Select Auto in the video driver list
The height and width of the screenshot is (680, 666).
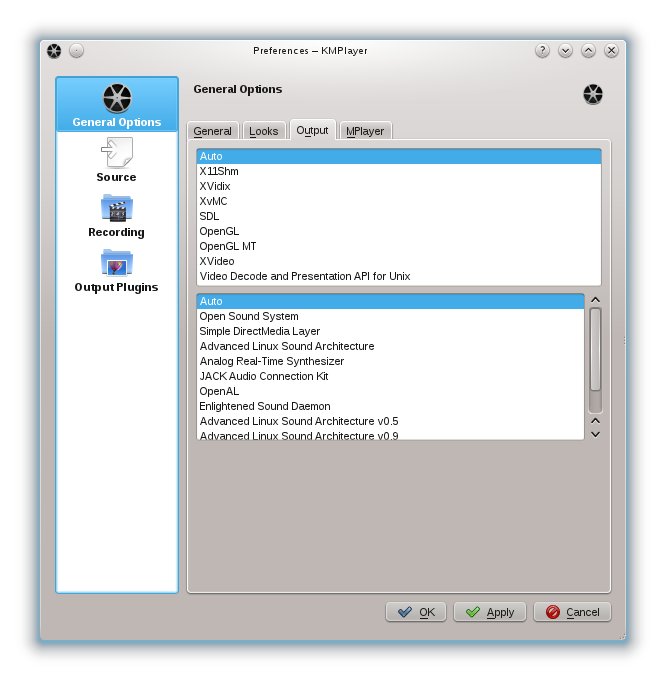pos(399,156)
